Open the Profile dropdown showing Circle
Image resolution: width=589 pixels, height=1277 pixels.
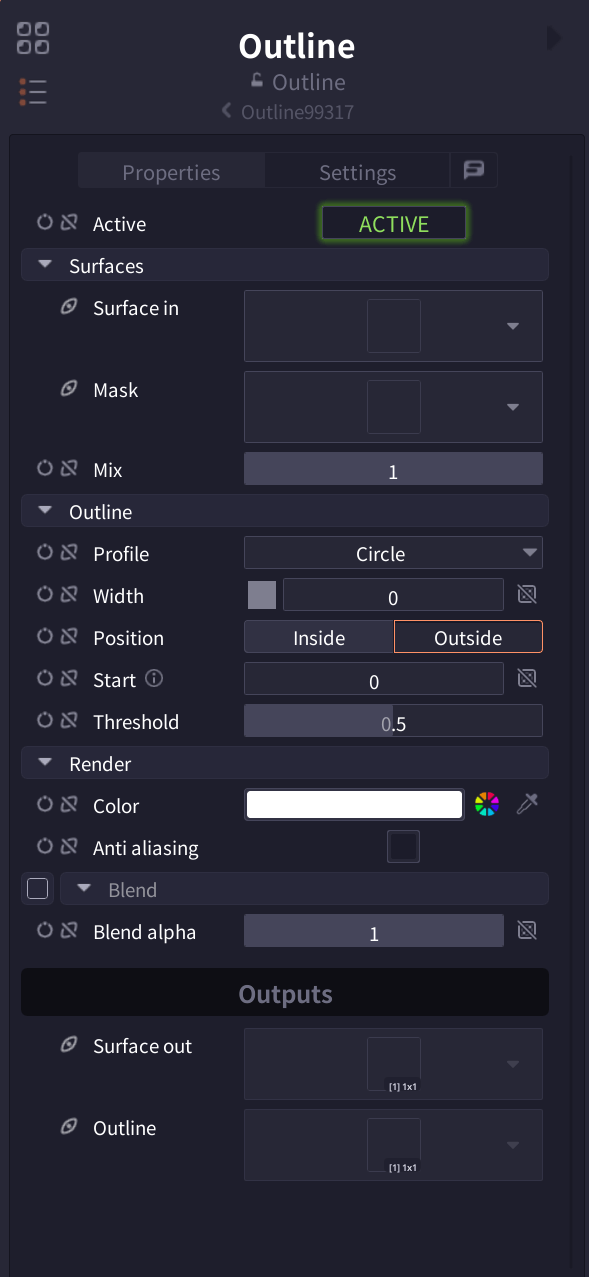[x=393, y=552]
